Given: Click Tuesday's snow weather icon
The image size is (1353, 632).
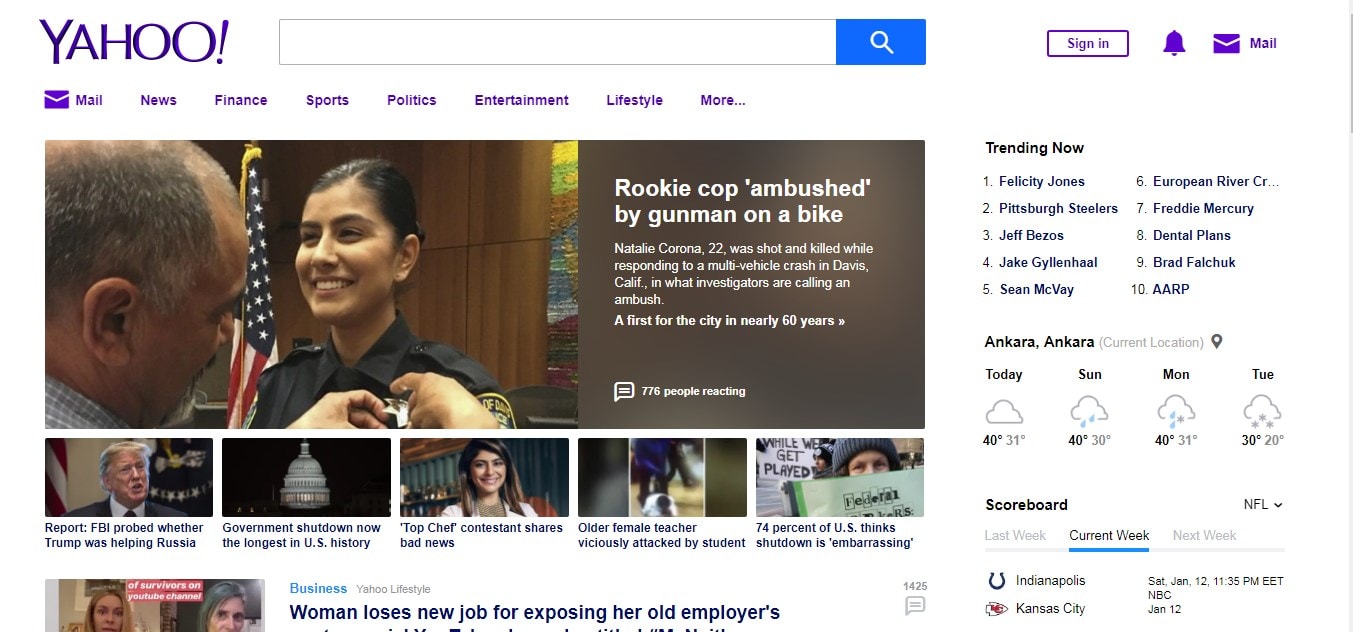Looking at the screenshot, I should click(1262, 411).
